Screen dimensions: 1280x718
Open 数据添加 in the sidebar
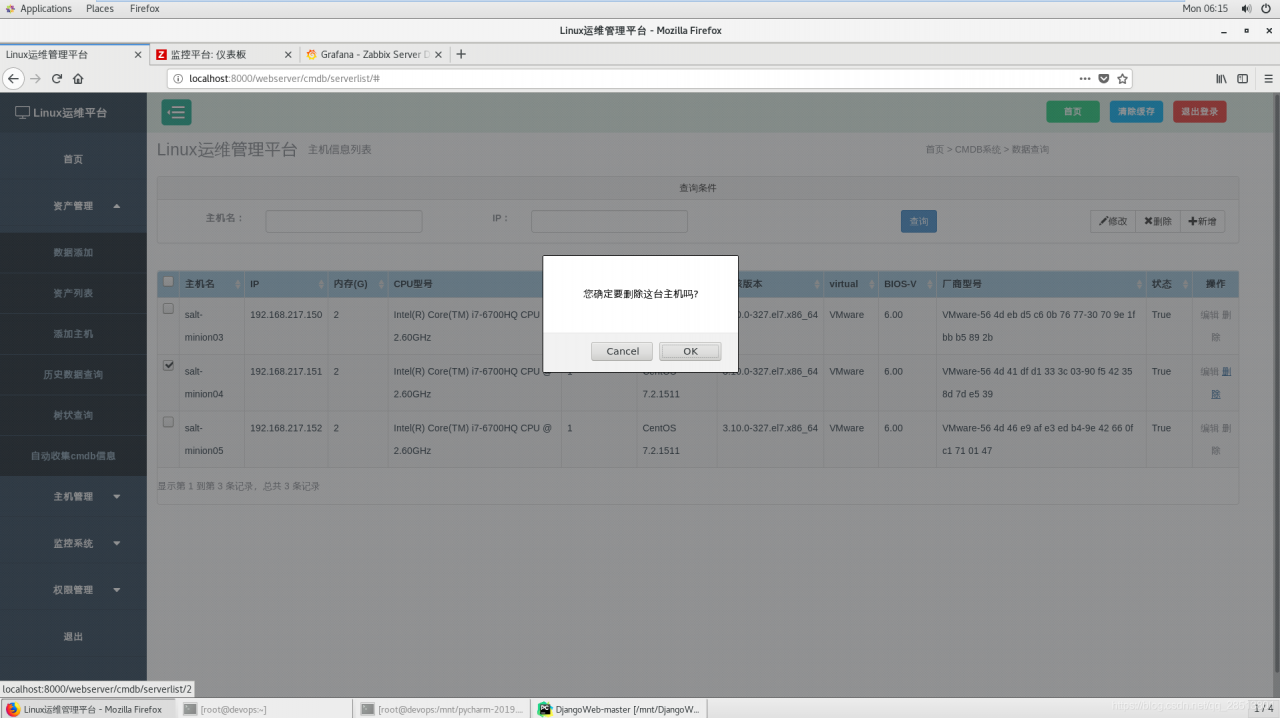pos(73,253)
